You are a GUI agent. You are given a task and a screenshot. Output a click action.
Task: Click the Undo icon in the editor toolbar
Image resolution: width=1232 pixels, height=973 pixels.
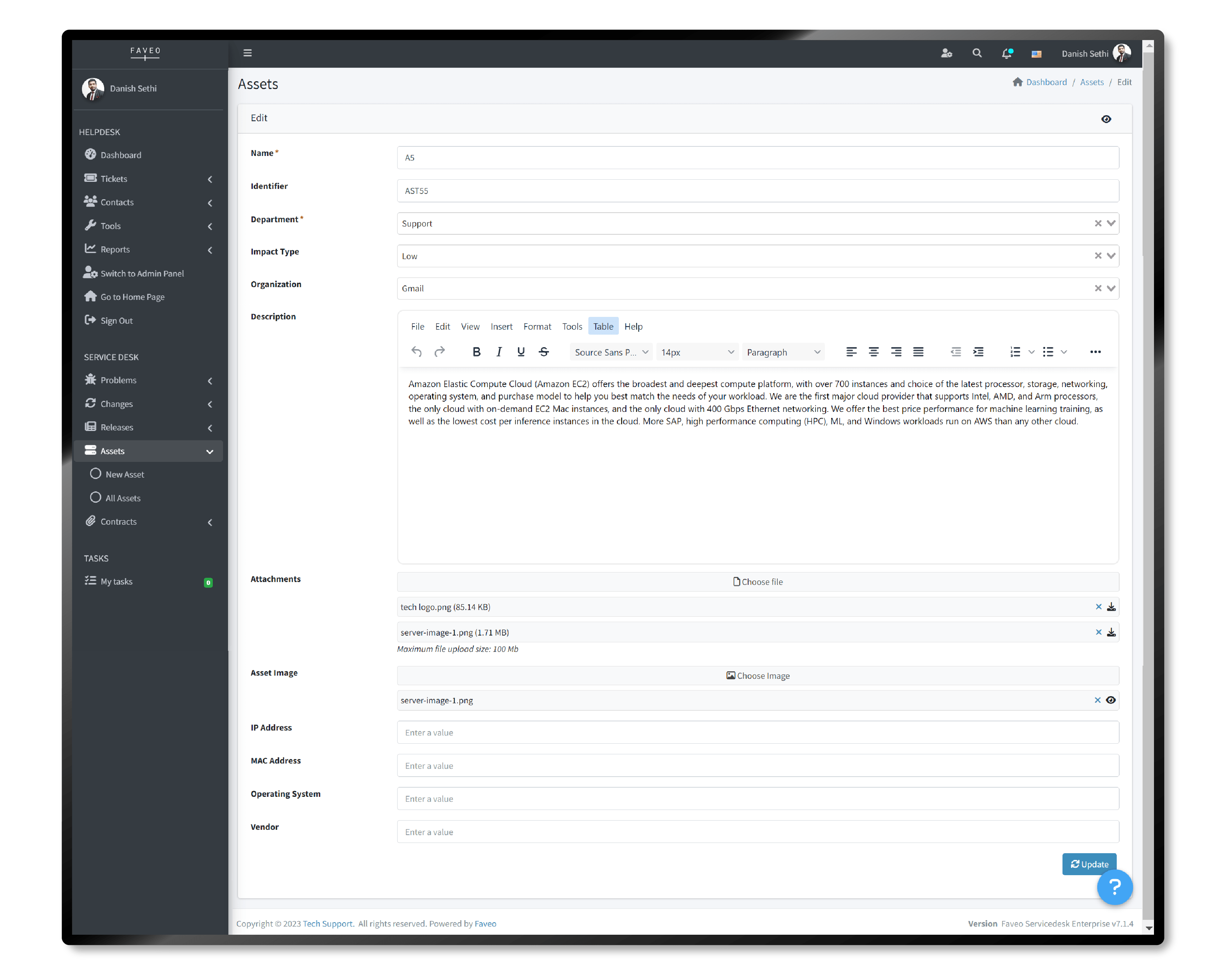point(416,352)
